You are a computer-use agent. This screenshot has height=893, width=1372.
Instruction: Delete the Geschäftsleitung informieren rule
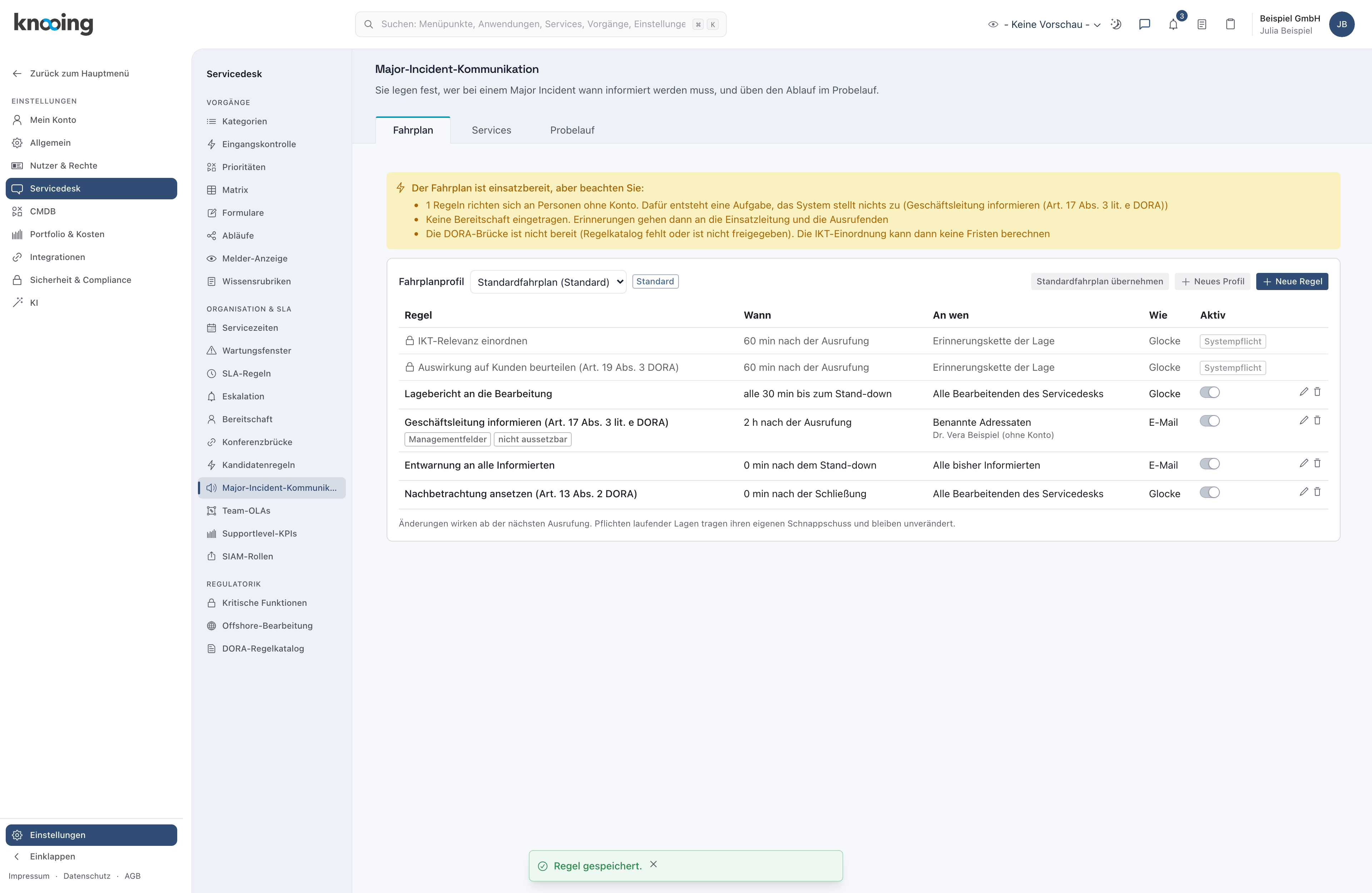click(1317, 420)
